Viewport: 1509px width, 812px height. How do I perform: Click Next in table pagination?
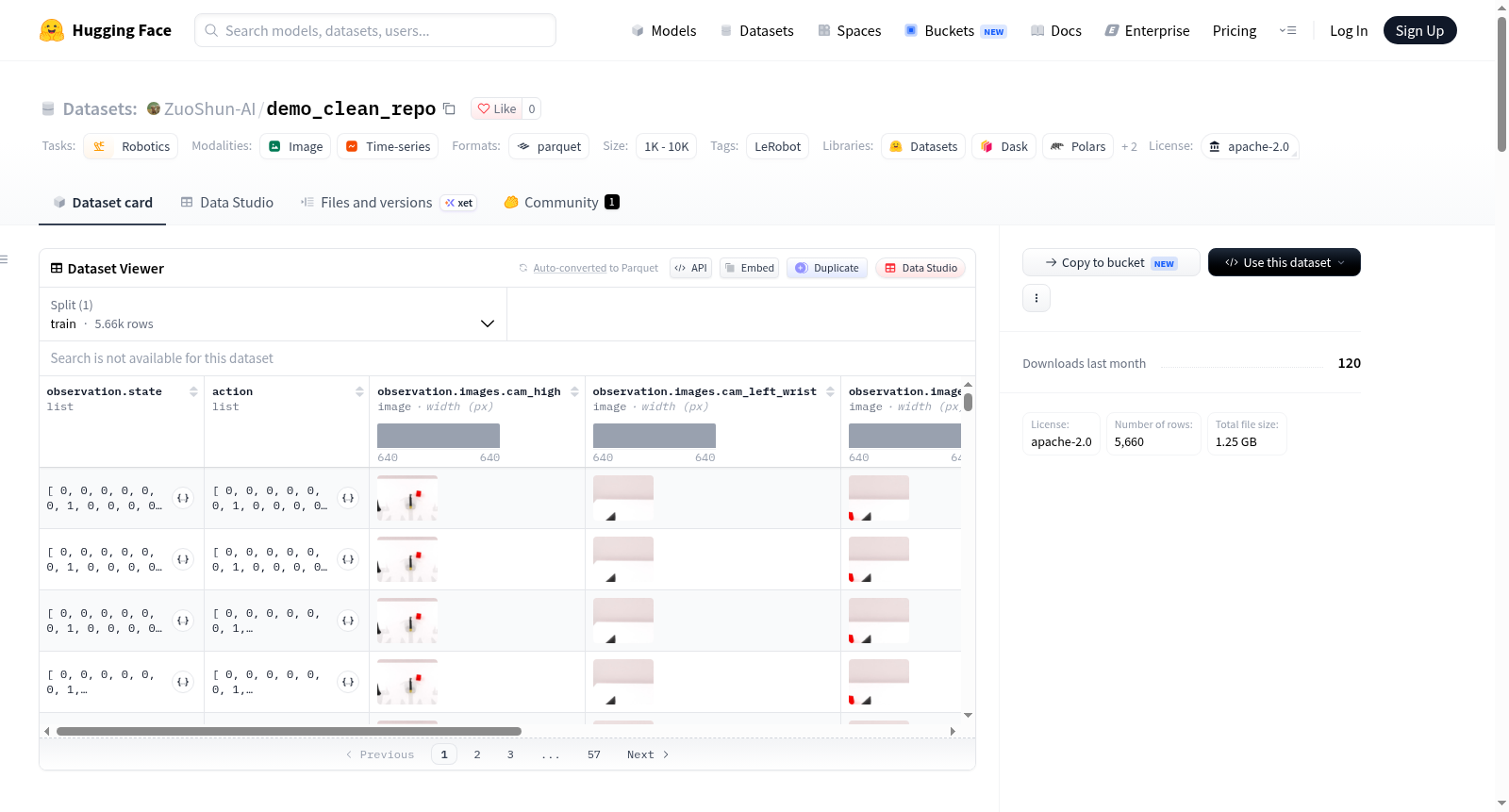[x=648, y=754]
